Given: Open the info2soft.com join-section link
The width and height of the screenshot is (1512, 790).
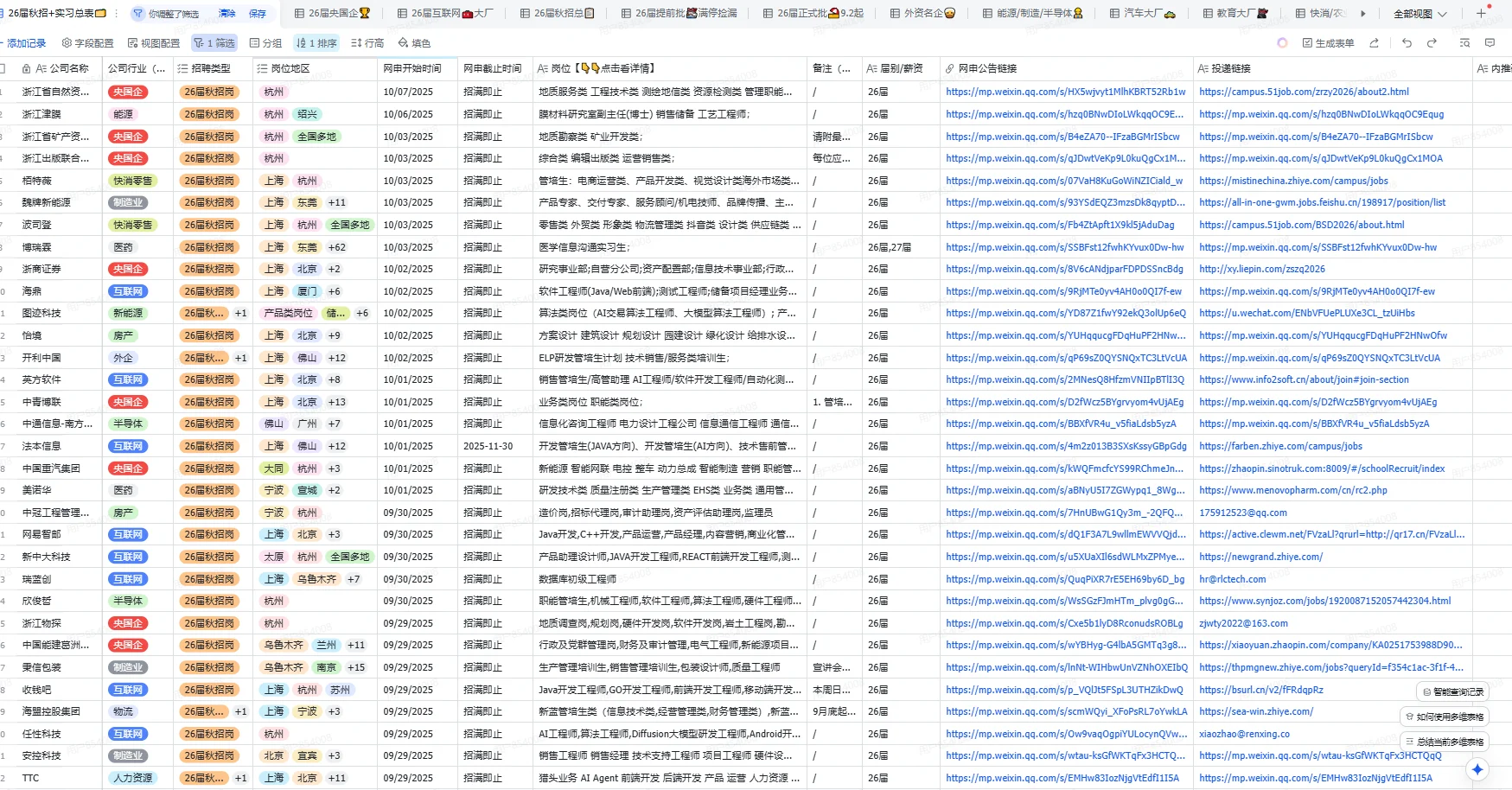Looking at the screenshot, I should pos(1304,379).
